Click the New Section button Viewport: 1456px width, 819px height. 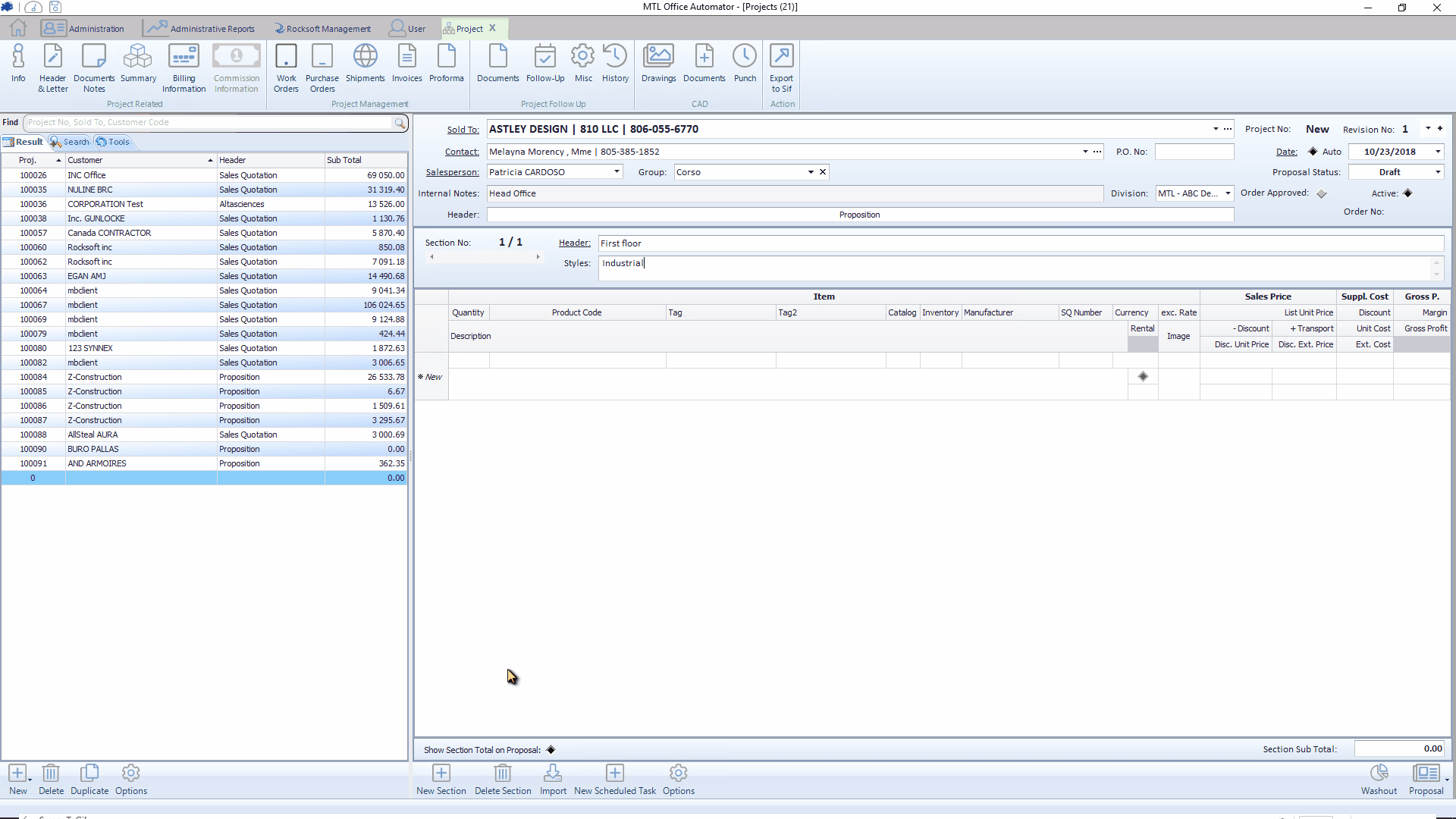441,779
